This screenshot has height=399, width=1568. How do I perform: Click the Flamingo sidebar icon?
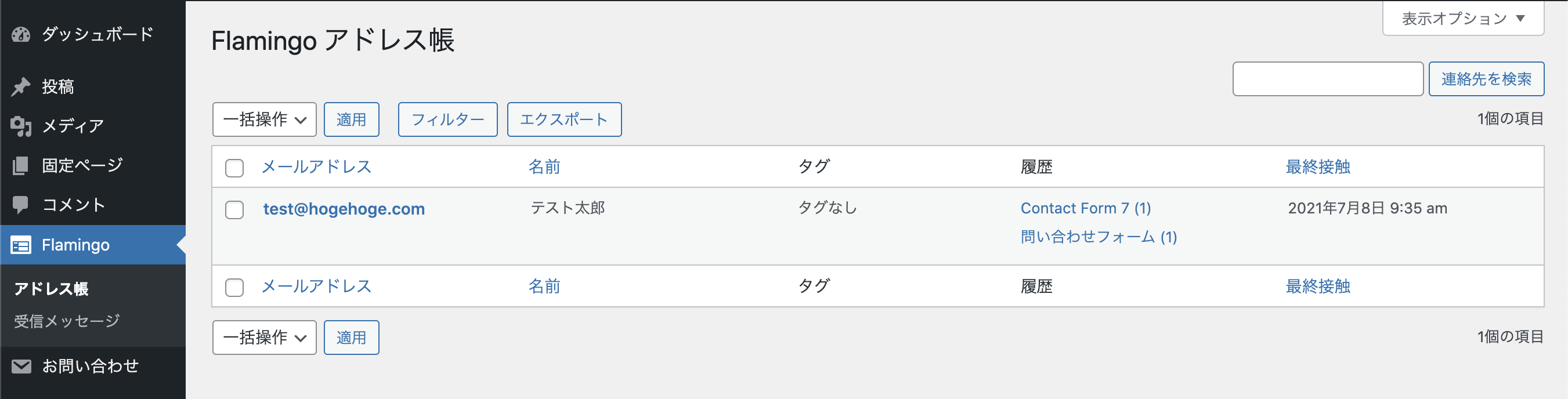click(x=21, y=245)
